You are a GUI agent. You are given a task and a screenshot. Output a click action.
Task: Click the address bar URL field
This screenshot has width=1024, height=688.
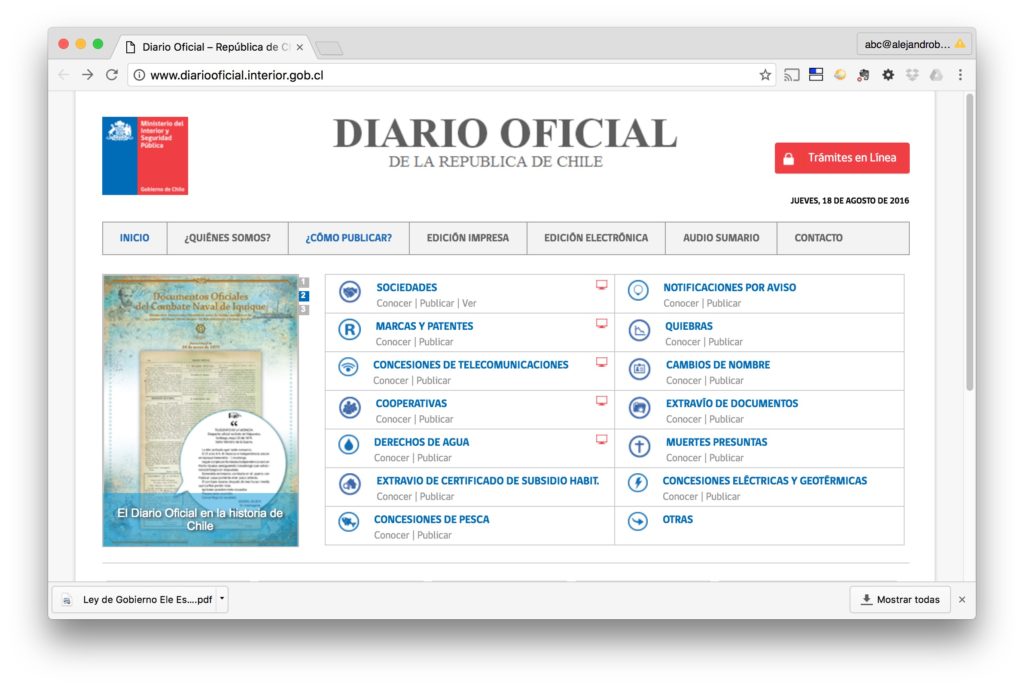pos(451,75)
